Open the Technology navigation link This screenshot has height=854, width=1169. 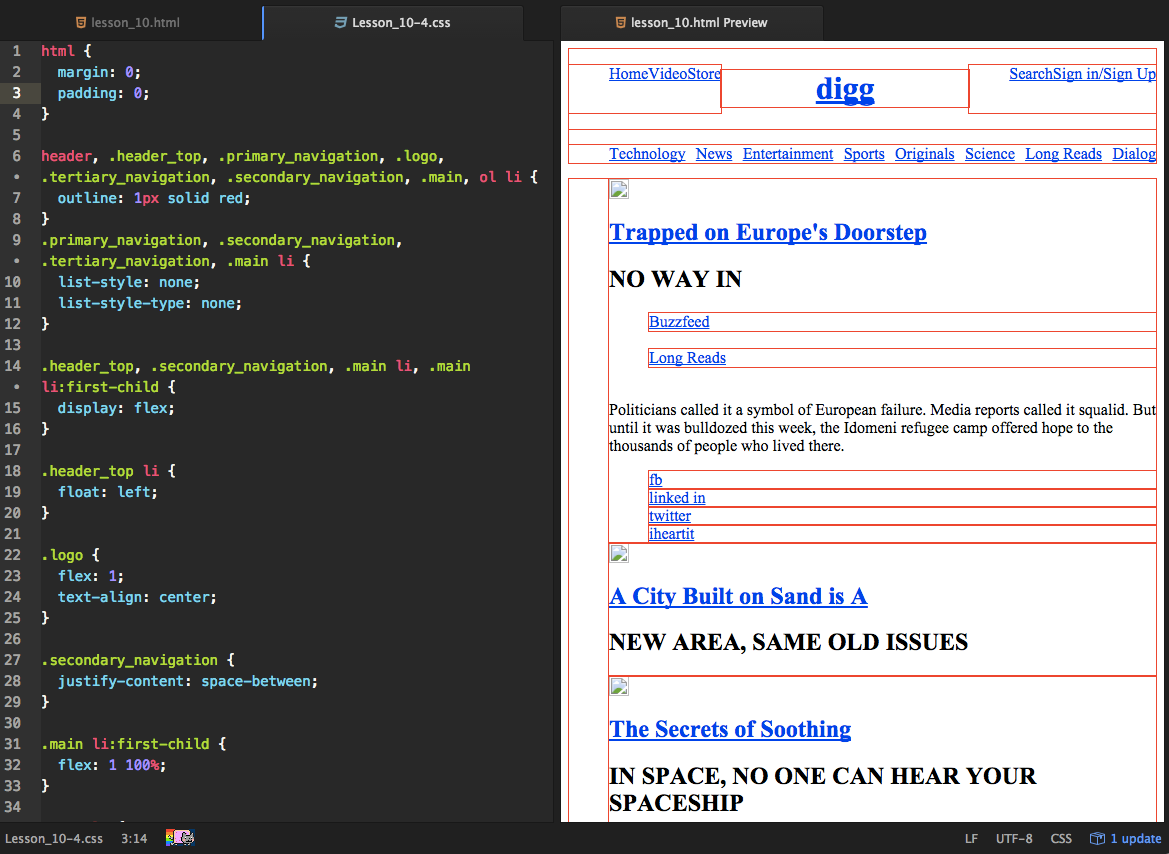(647, 154)
